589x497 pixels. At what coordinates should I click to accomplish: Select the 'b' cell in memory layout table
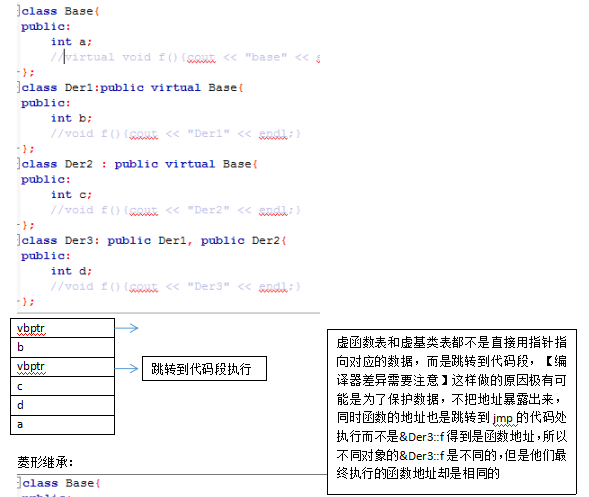(x=62, y=347)
